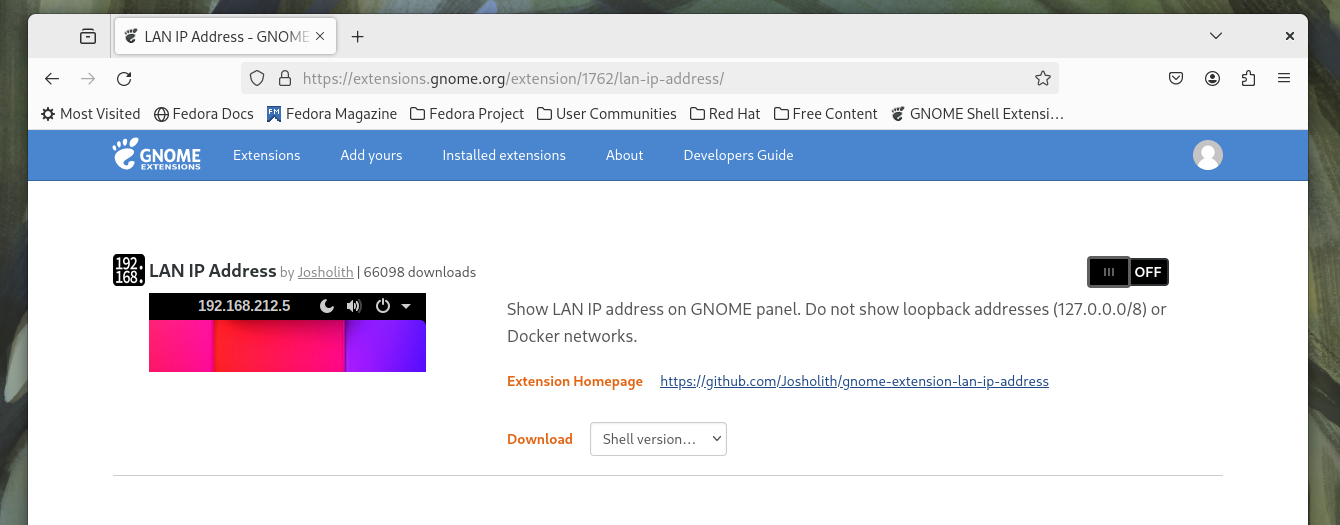
Task: View site security padlock info
Action: [284, 78]
